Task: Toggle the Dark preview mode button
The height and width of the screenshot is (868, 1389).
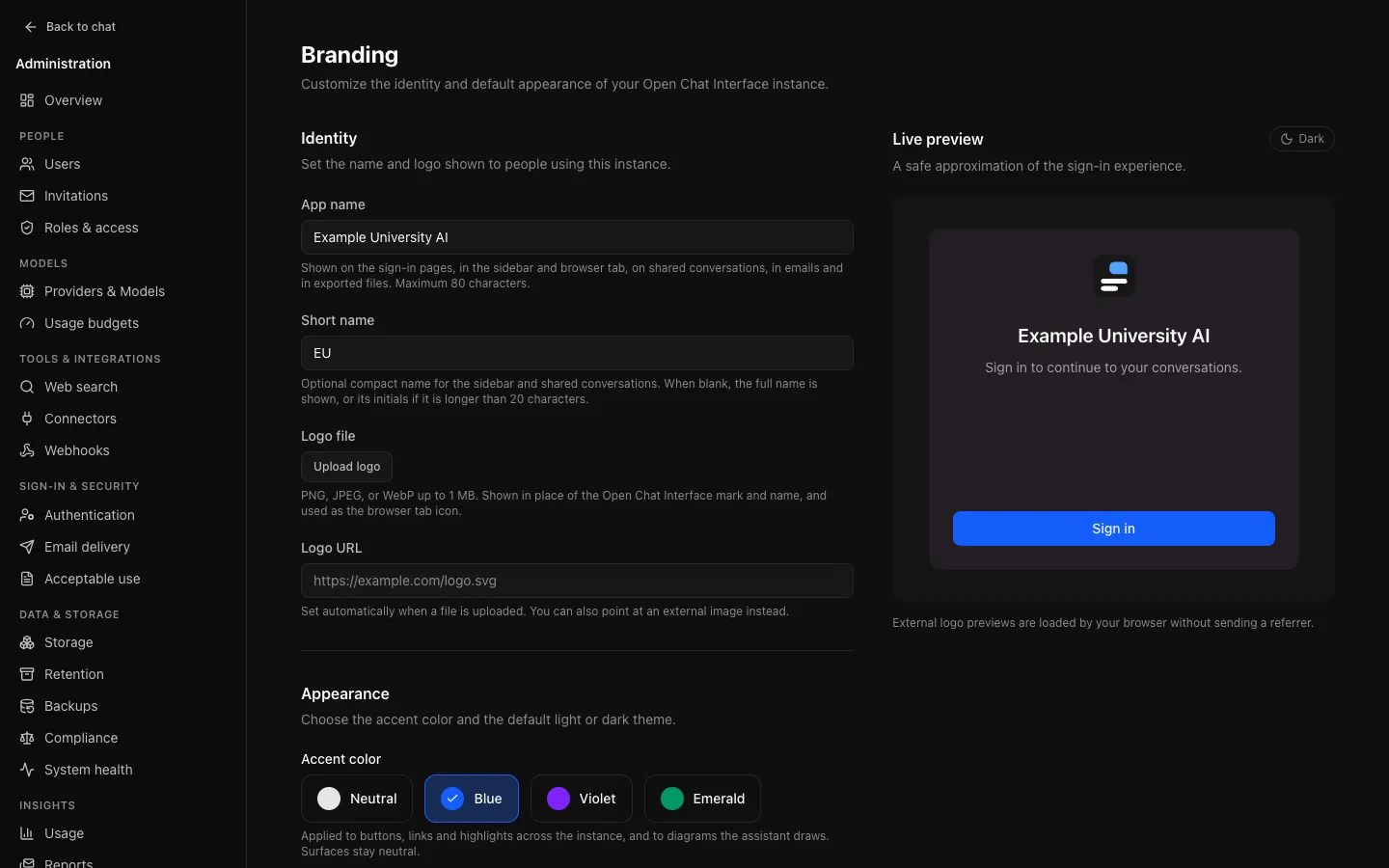Action: pos(1301,139)
